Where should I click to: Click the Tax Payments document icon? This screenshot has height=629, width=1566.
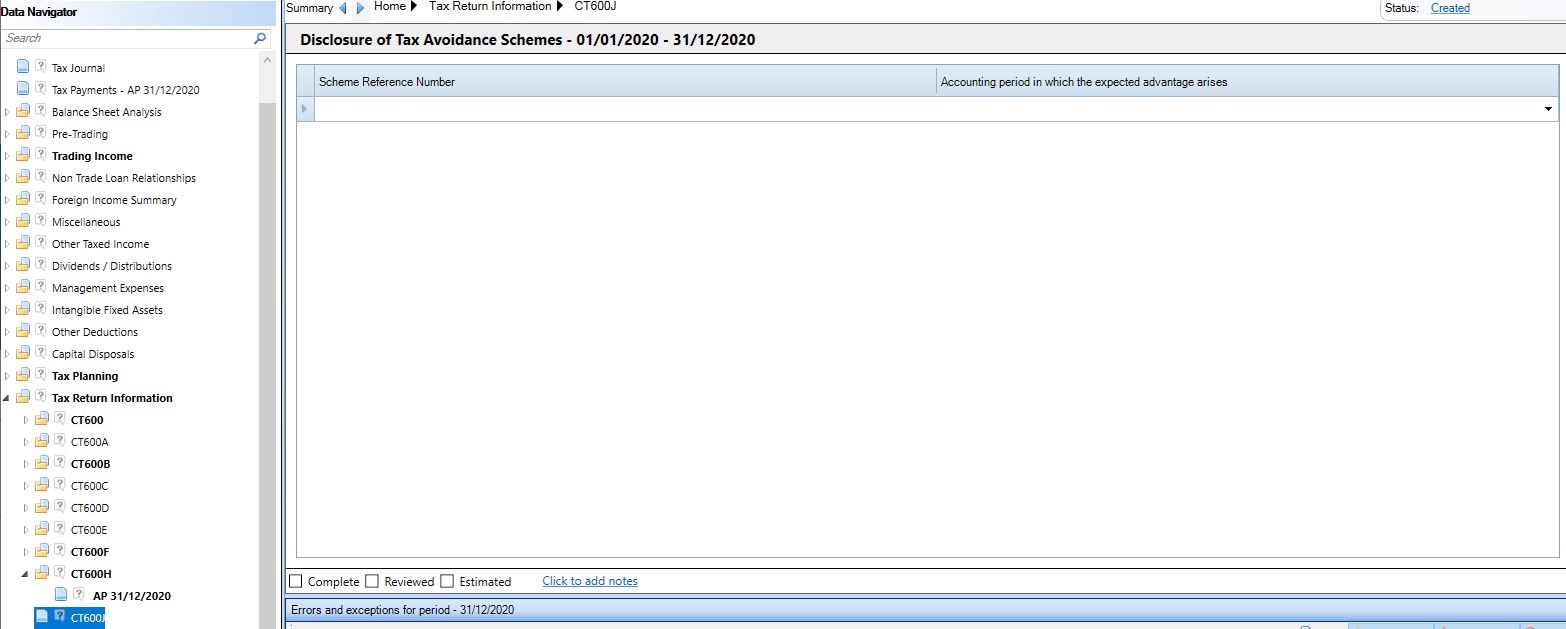point(23,90)
